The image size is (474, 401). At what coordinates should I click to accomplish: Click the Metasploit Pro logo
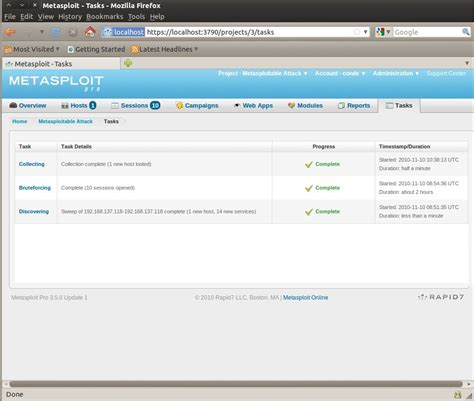click(56, 83)
